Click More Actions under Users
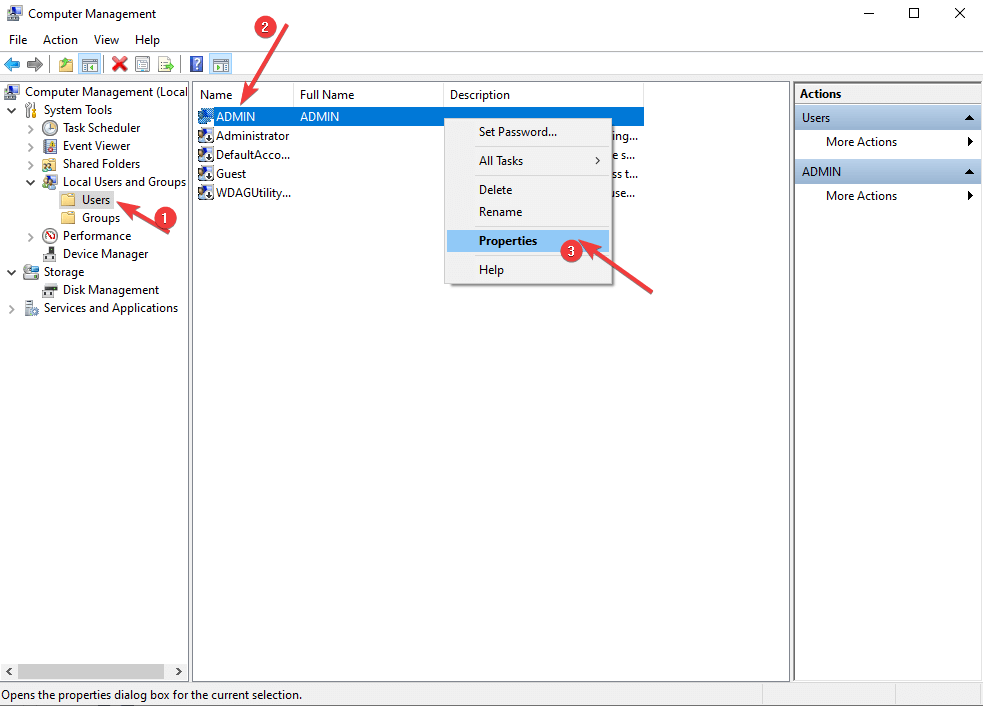 pyautogui.click(x=861, y=141)
